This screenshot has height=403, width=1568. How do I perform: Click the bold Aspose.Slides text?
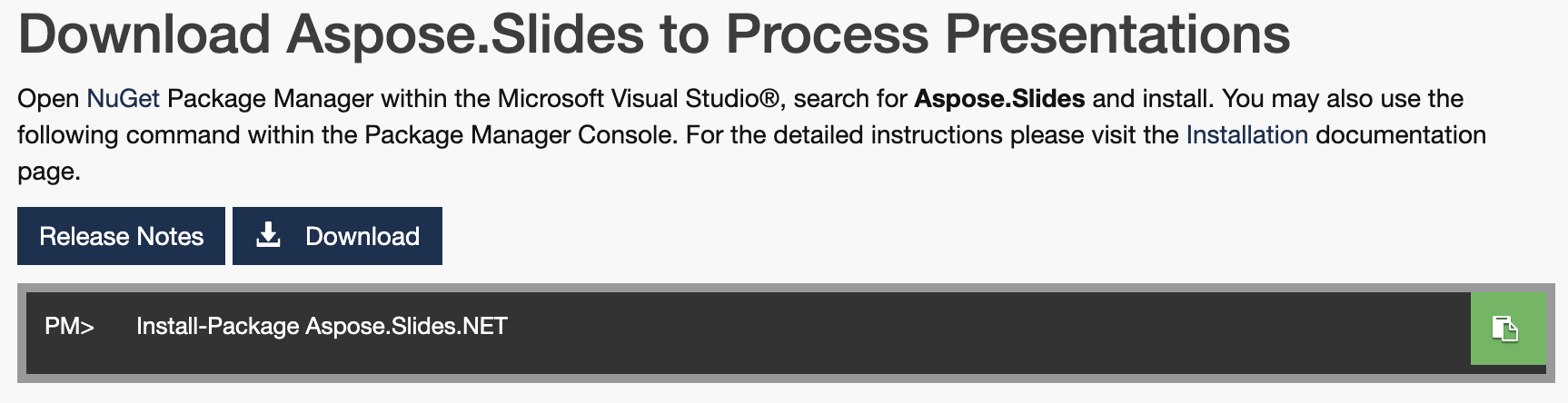click(998, 98)
